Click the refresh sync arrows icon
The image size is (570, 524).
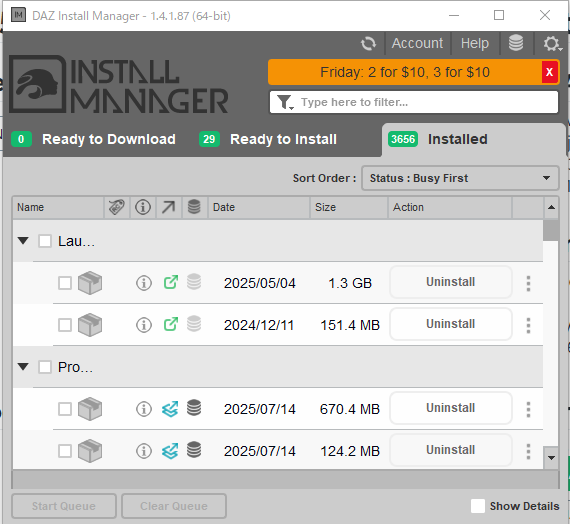368,44
